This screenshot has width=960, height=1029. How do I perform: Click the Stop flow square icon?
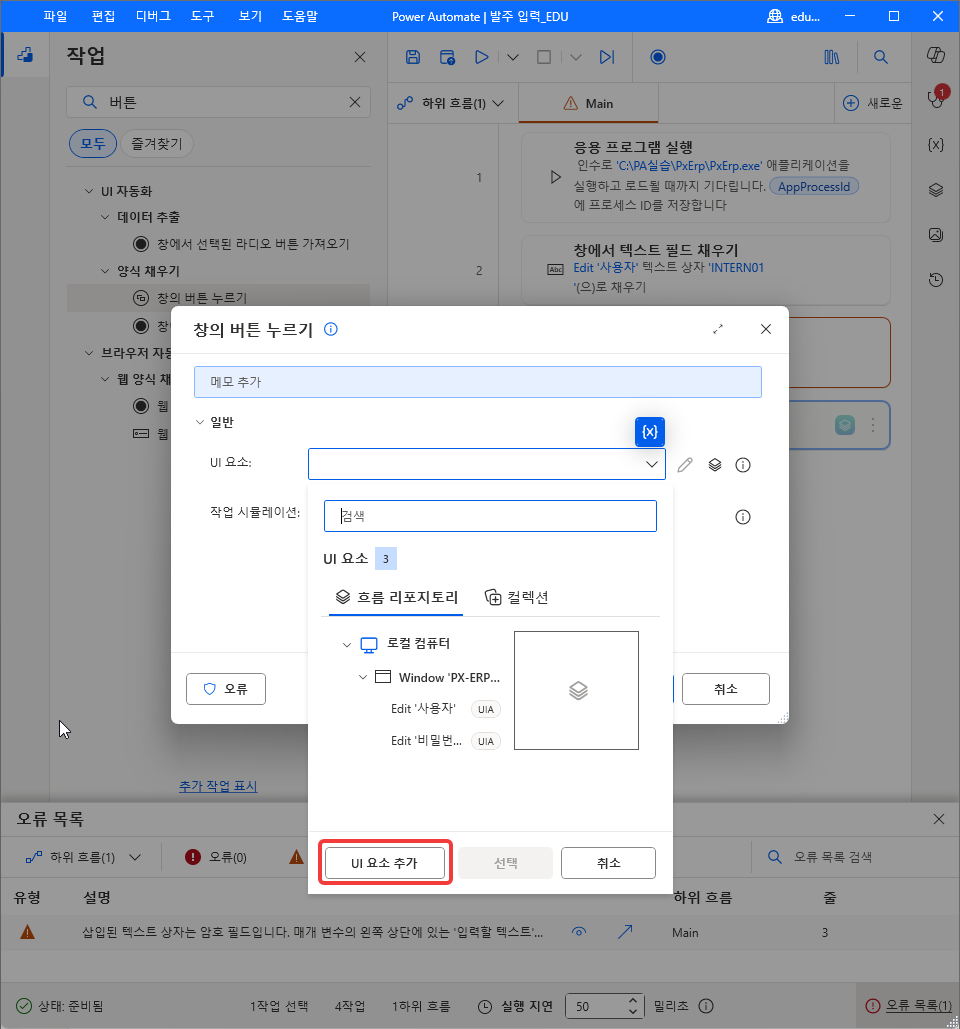544,57
